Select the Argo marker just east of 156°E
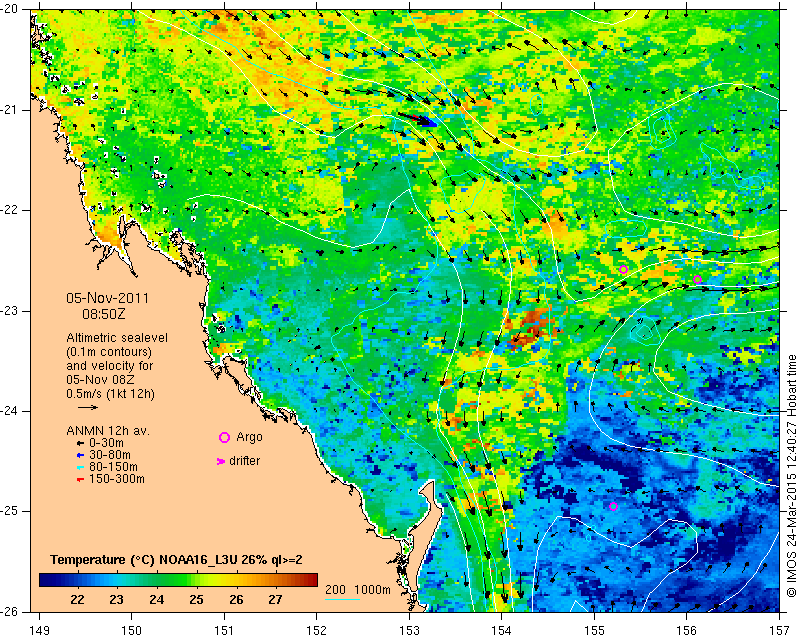Image resolution: width=800 pixels, height=640 pixels. click(x=697, y=279)
